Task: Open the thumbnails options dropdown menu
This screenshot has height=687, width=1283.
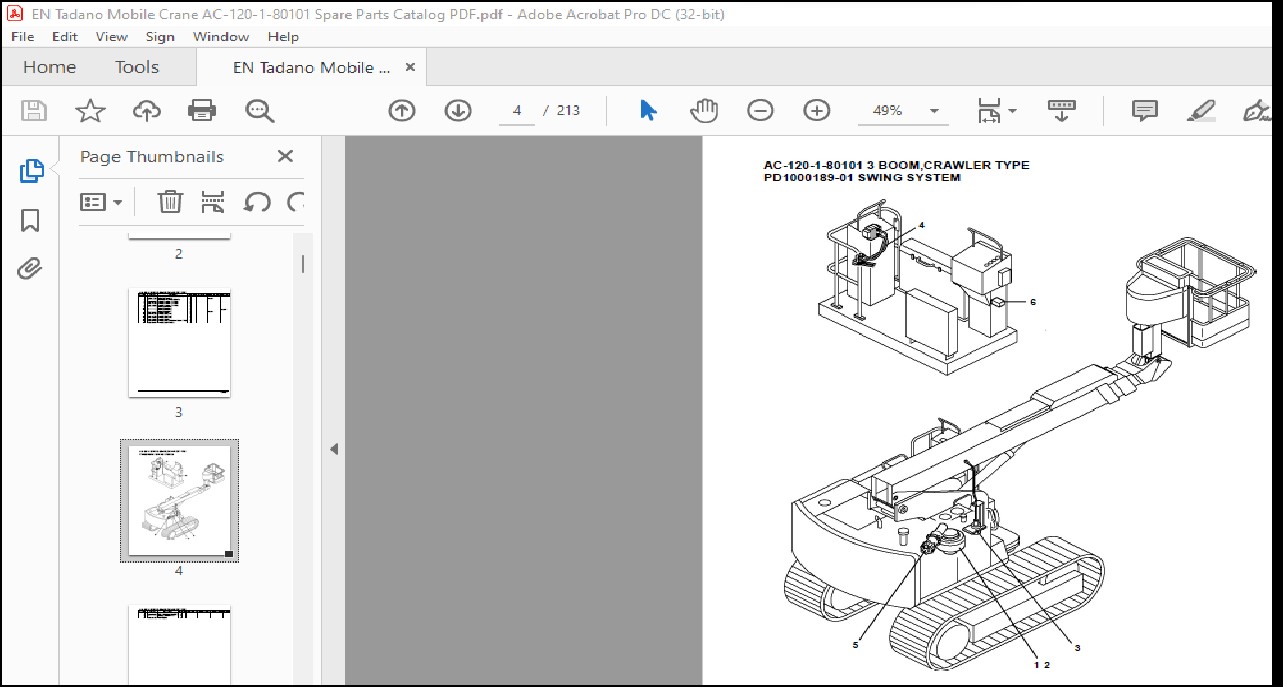Action: coord(101,202)
